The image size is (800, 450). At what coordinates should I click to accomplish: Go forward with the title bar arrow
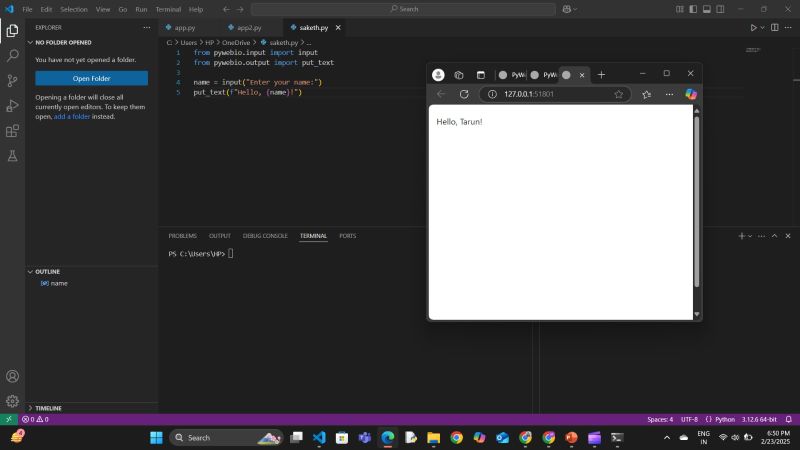click(240, 9)
